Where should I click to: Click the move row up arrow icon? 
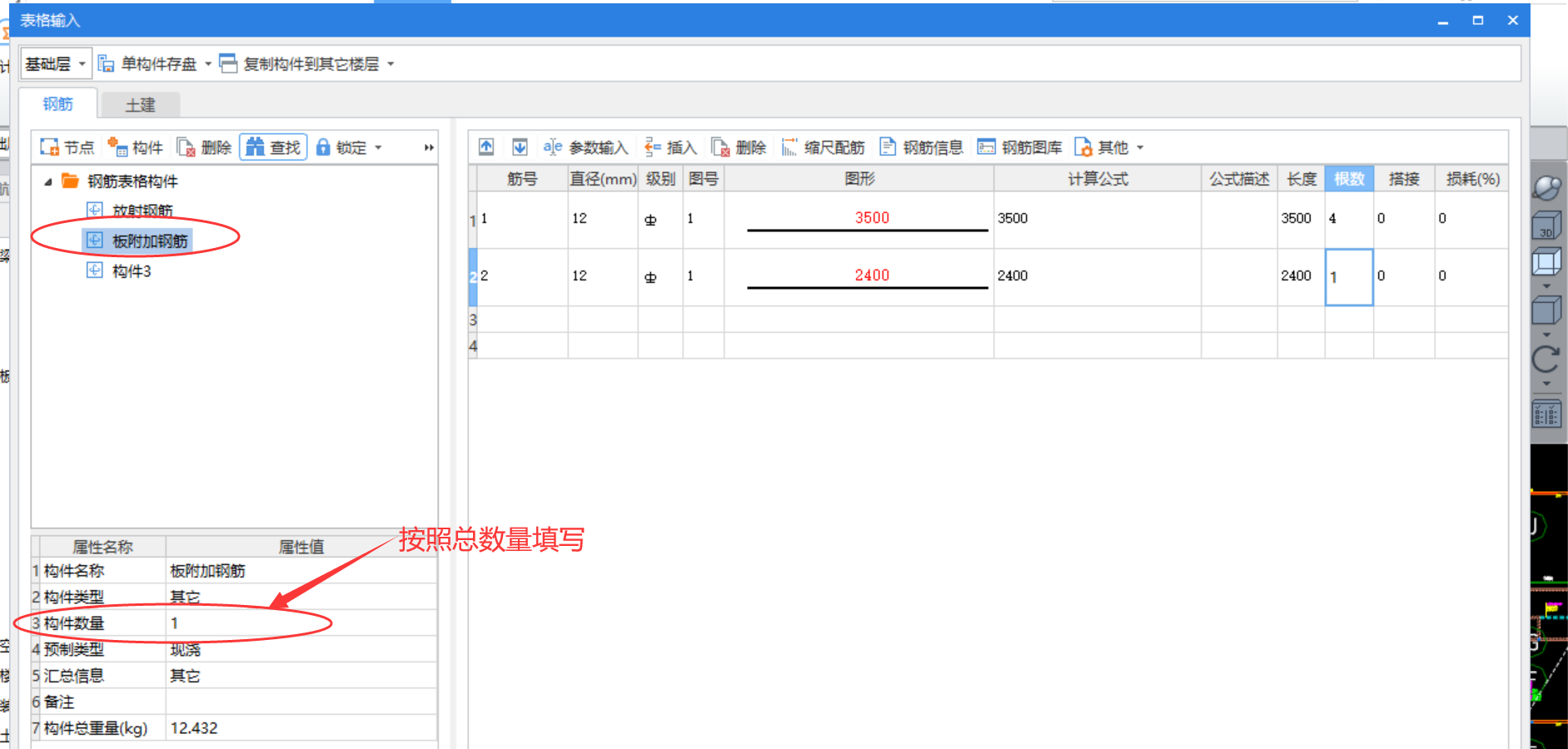pyautogui.click(x=486, y=147)
